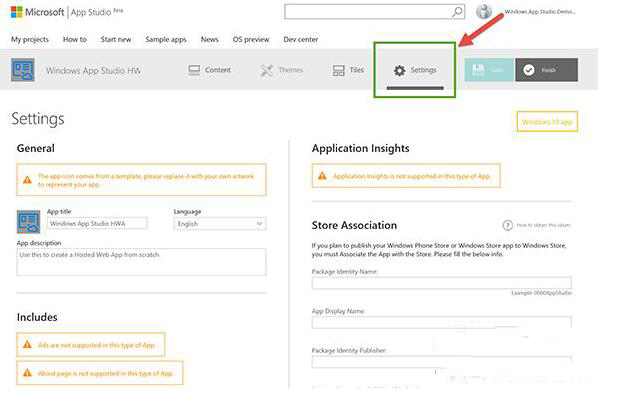The width and height of the screenshot is (632, 395).
Task: Click Windows App Studio Demo account name
Action: point(540,12)
